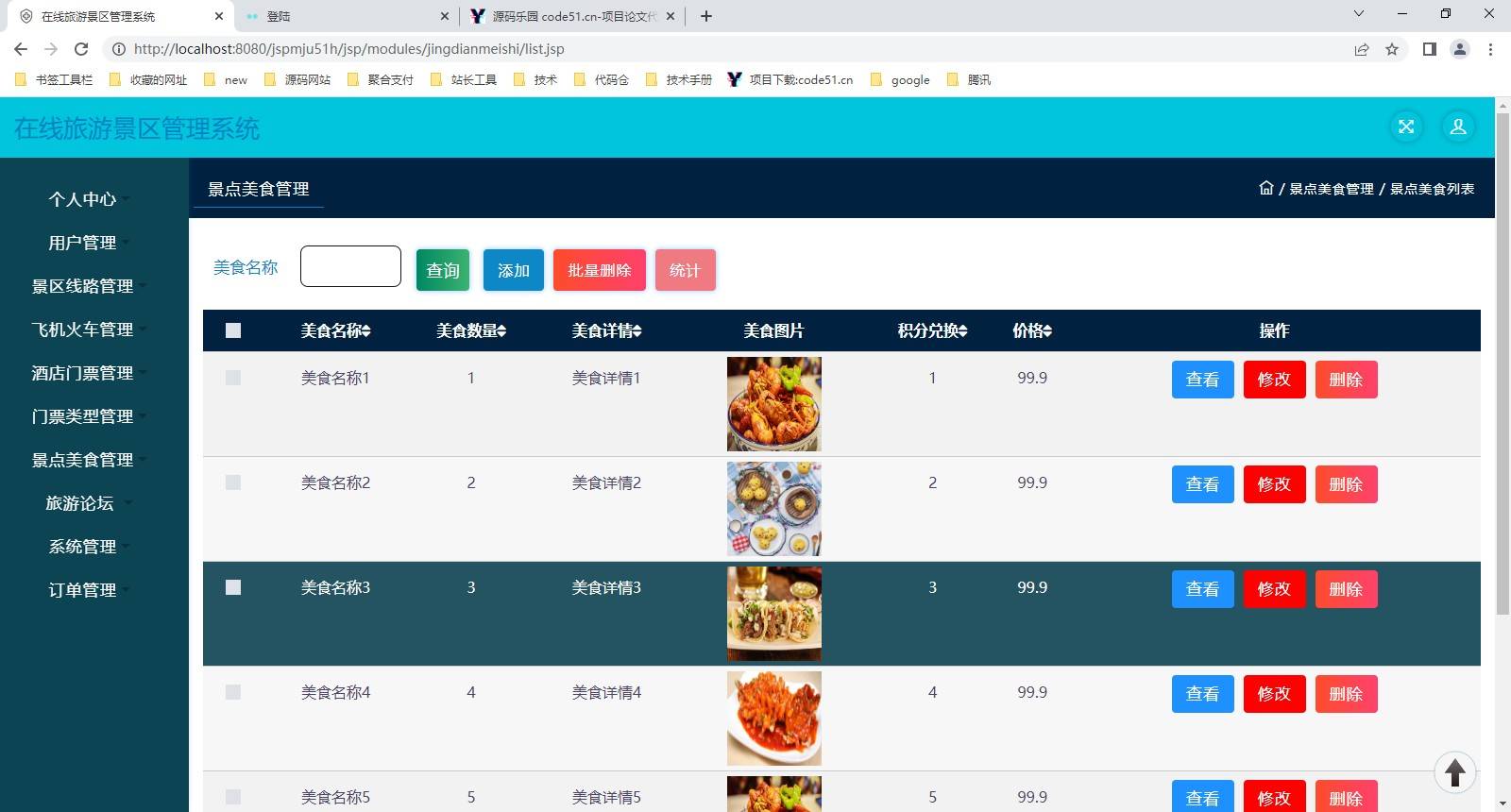Image resolution: width=1511 pixels, height=812 pixels.
Task: Focus the 美食名称 search input field
Action: coord(350,266)
